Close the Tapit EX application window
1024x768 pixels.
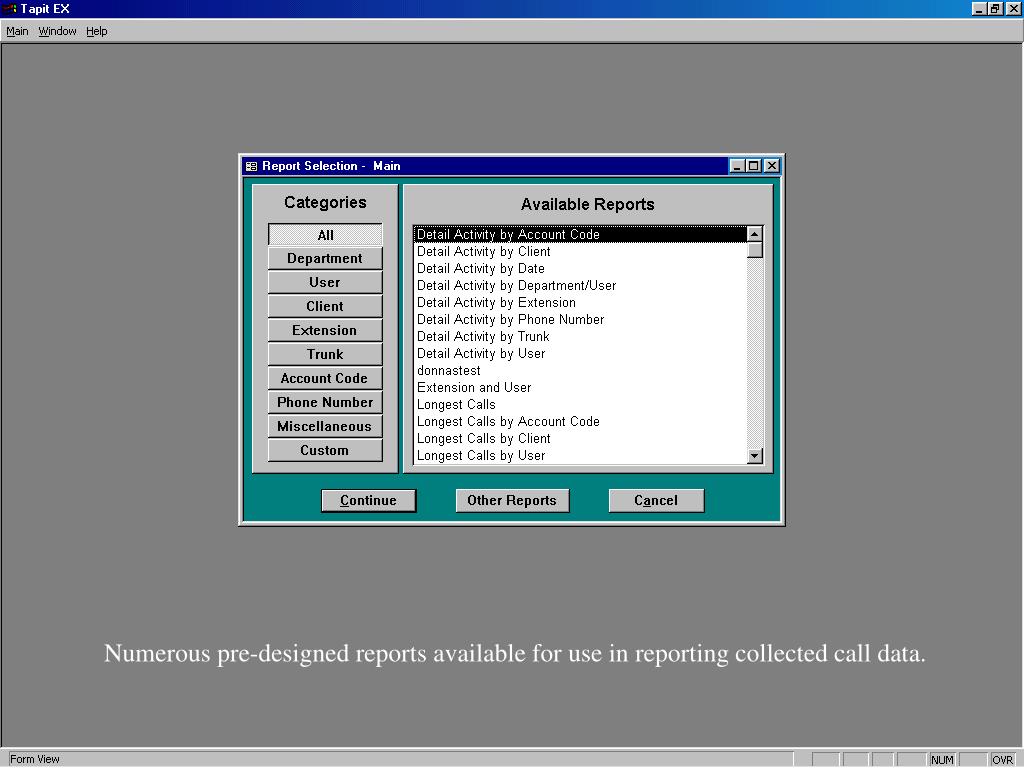tap(1012, 8)
